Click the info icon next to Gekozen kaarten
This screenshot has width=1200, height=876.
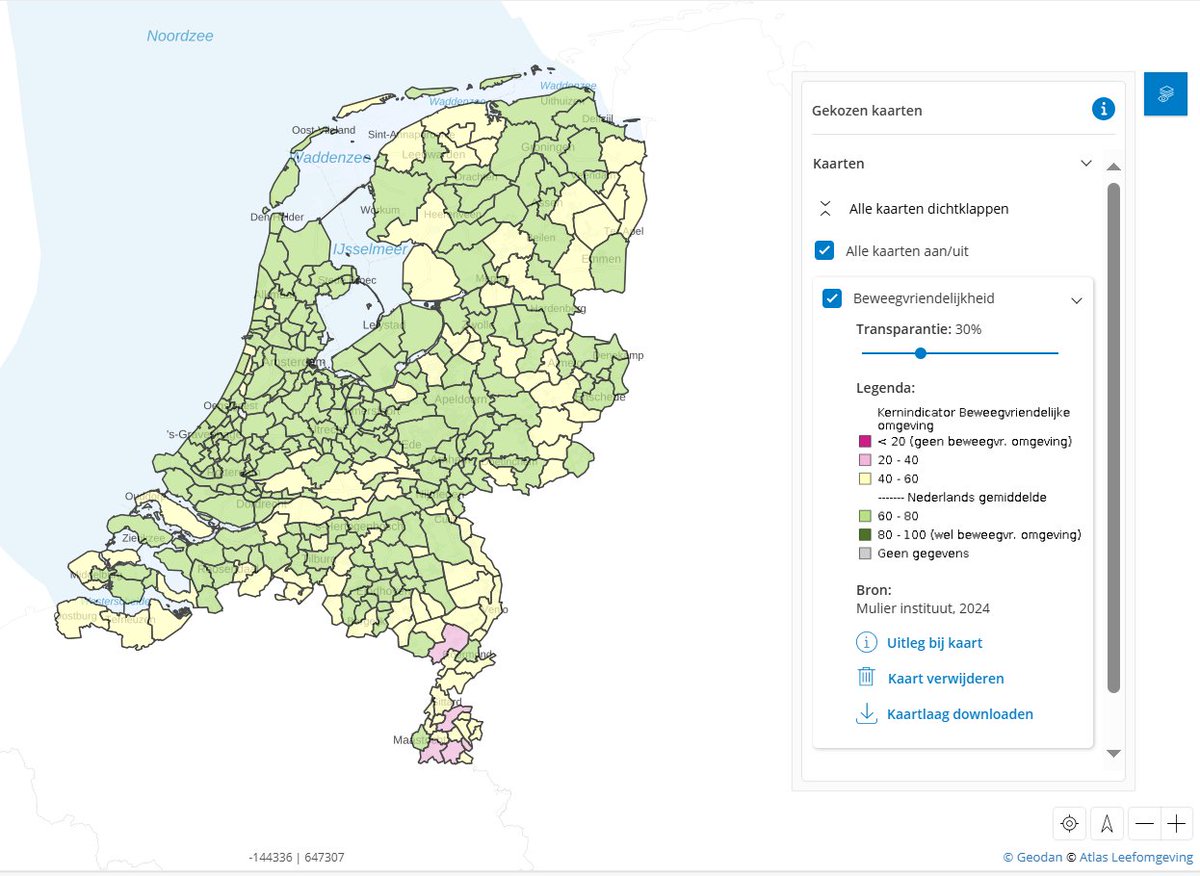[x=1103, y=110]
